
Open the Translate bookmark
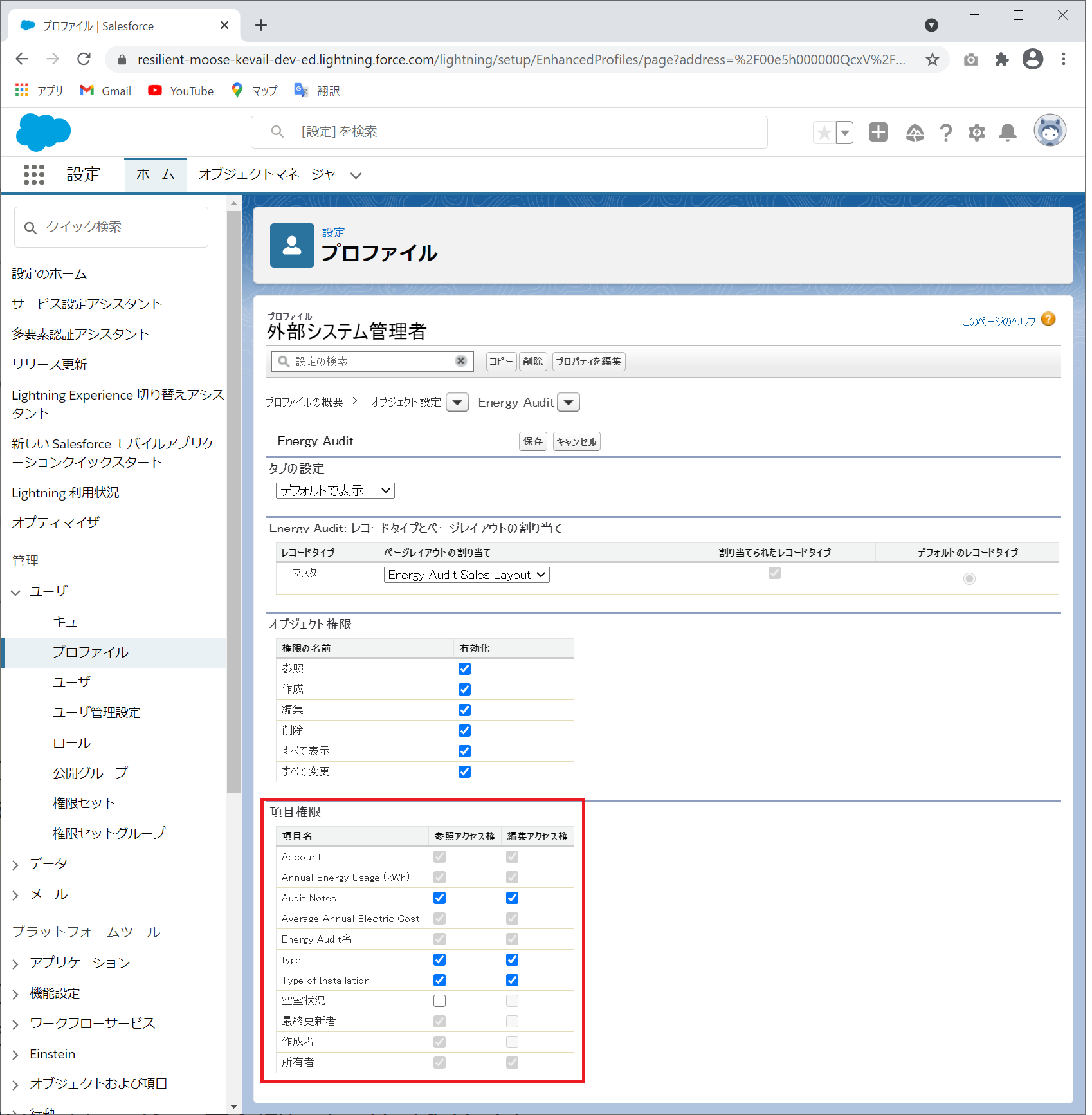coord(317,91)
